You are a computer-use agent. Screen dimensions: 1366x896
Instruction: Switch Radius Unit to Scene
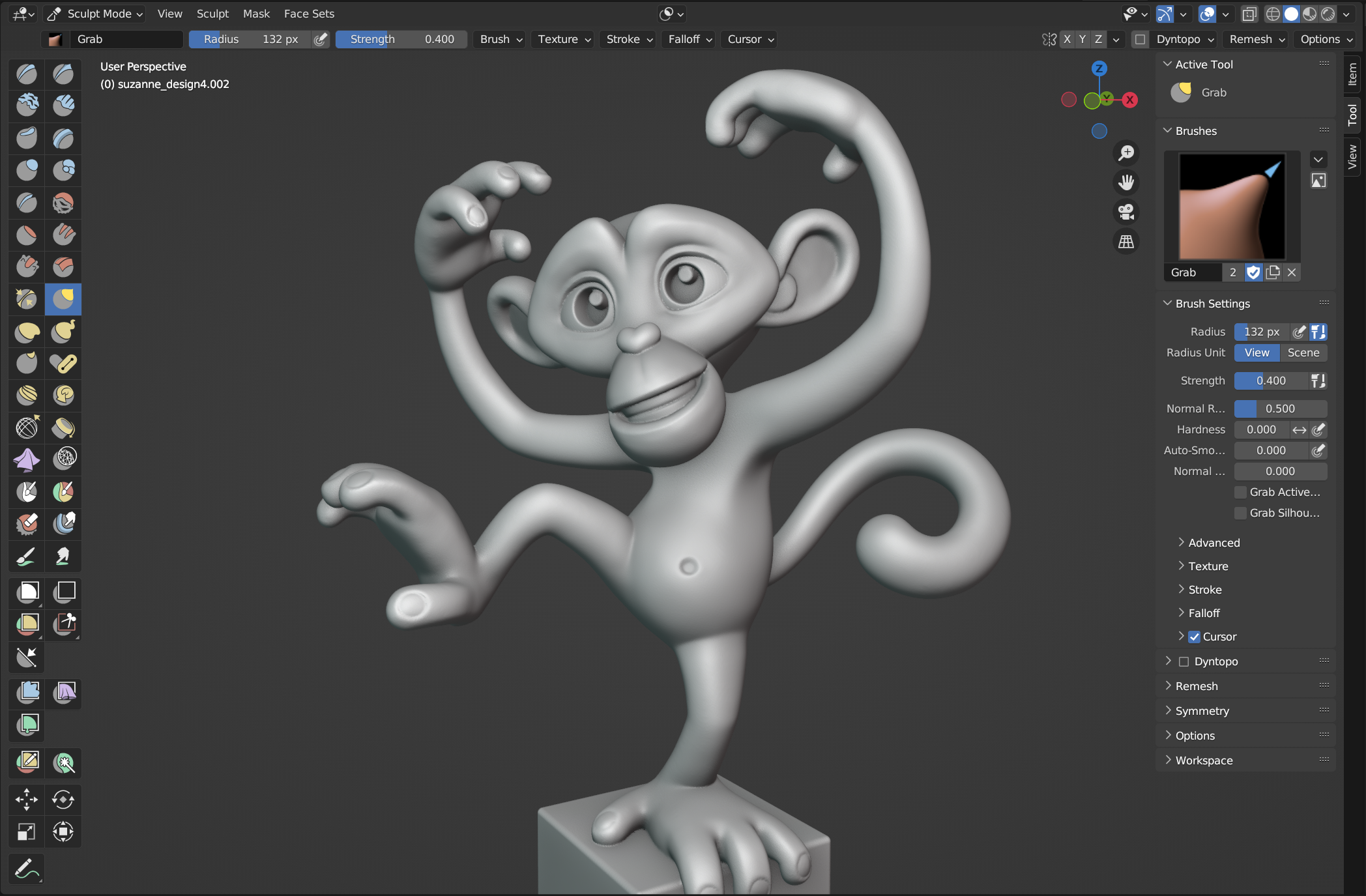pyautogui.click(x=1303, y=352)
